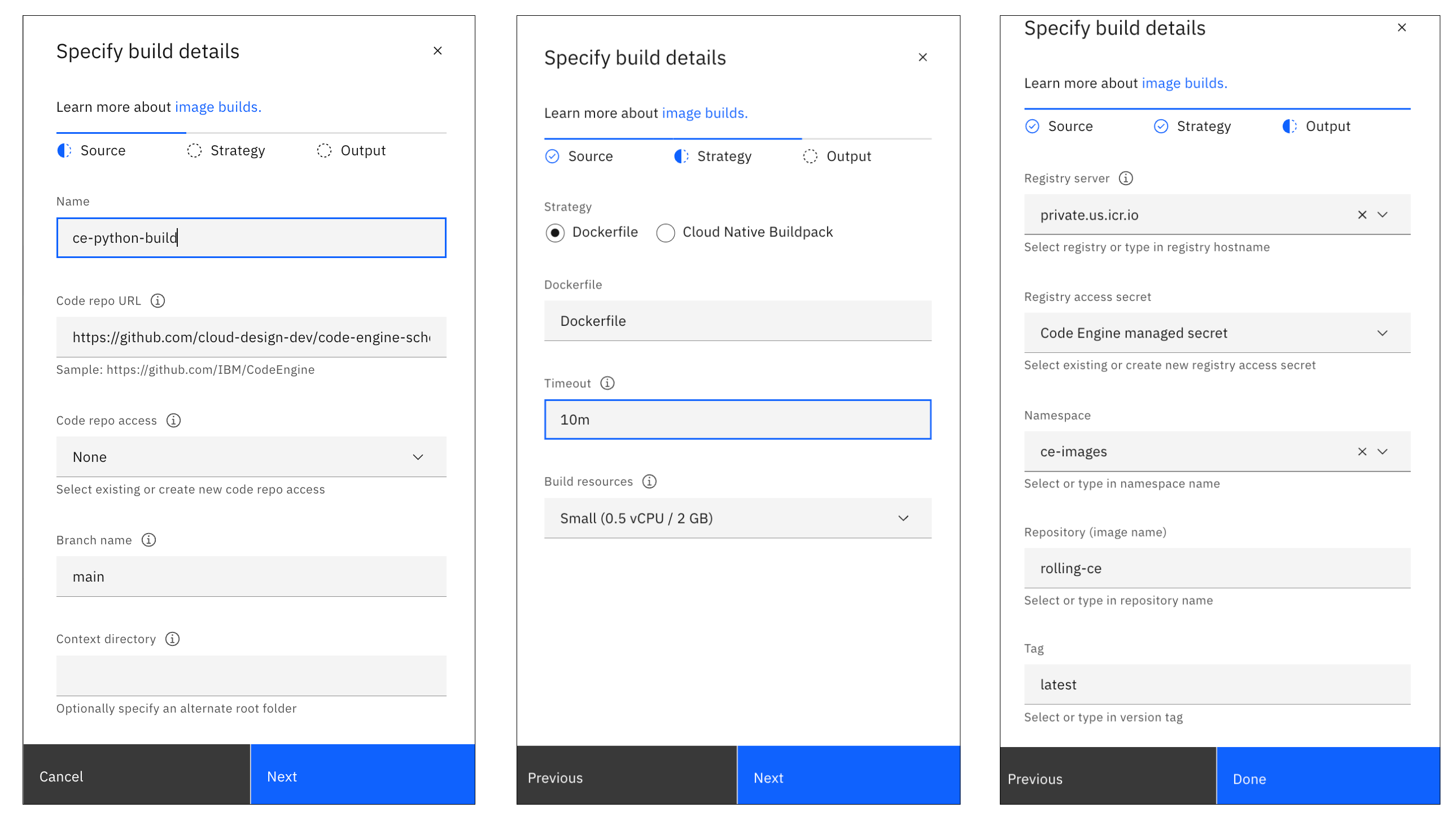The width and height of the screenshot is (1456, 834).
Task: Switch to Output step in middle dialog
Action: [x=837, y=156]
